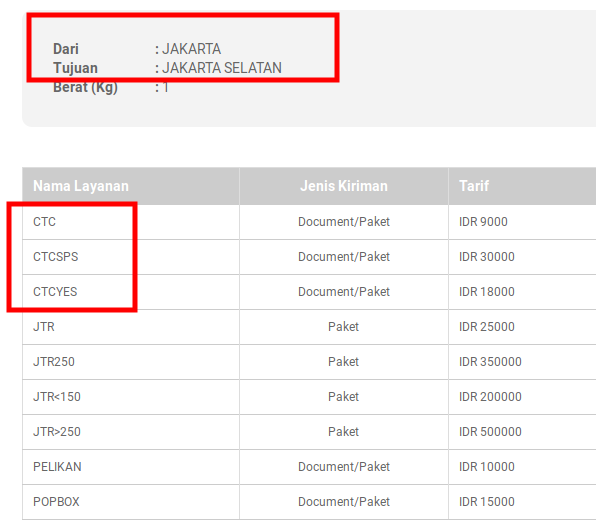Click the JAKARTA SELATAN destination text
Viewport: 596px width, 526px height.
tap(222, 68)
